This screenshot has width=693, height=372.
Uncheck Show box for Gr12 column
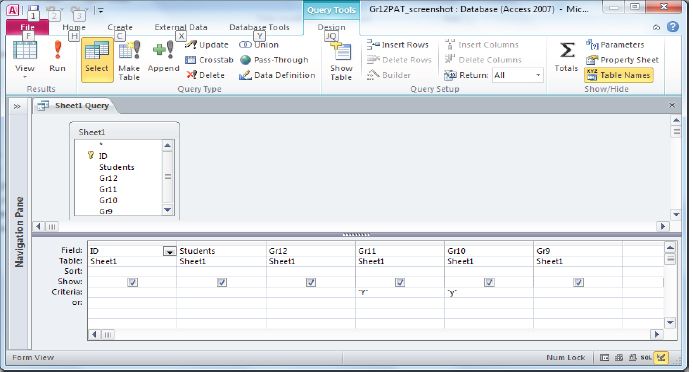pos(311,282)
